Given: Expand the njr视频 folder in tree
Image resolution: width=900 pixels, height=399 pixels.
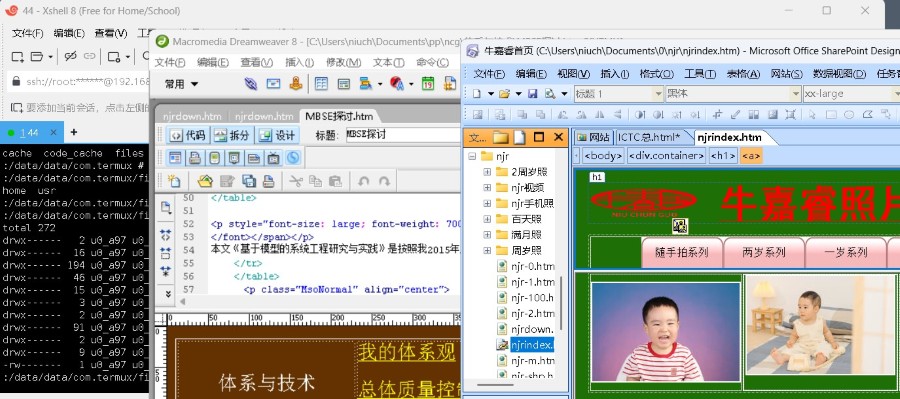Looking at the screenshot, I should 487,187.
